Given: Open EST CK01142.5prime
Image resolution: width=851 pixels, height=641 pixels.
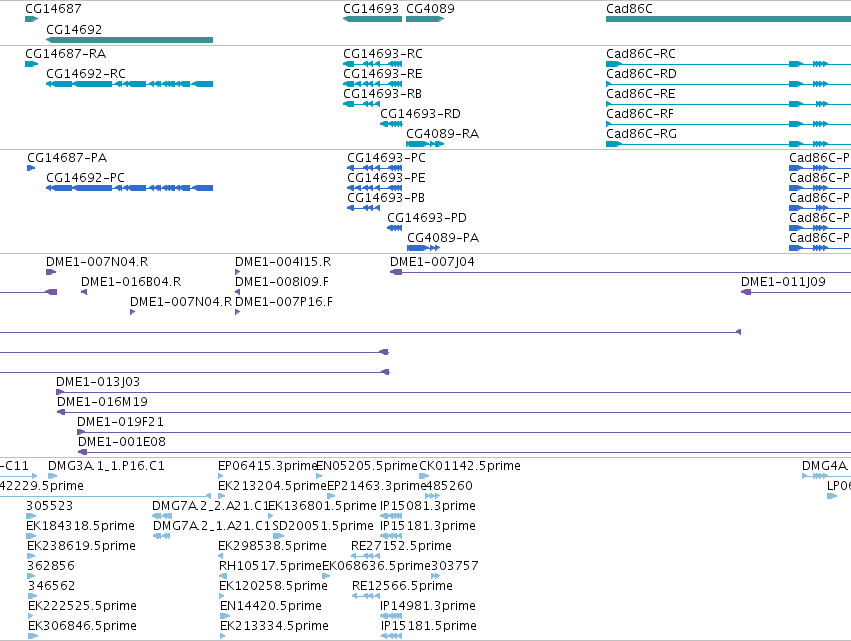Looking at the screenshot, I should [470, 466].
